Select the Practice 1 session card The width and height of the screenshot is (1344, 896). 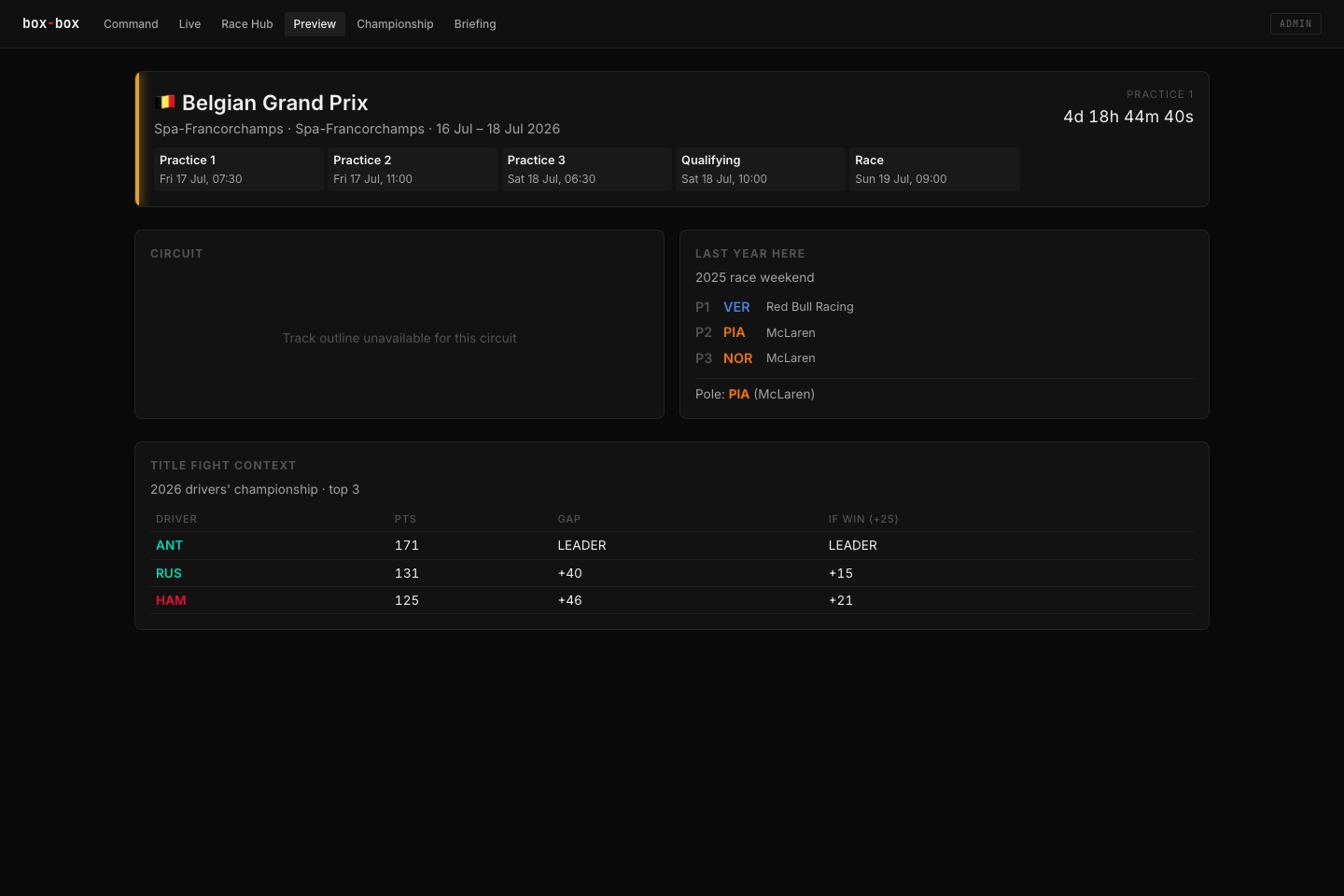238,169
